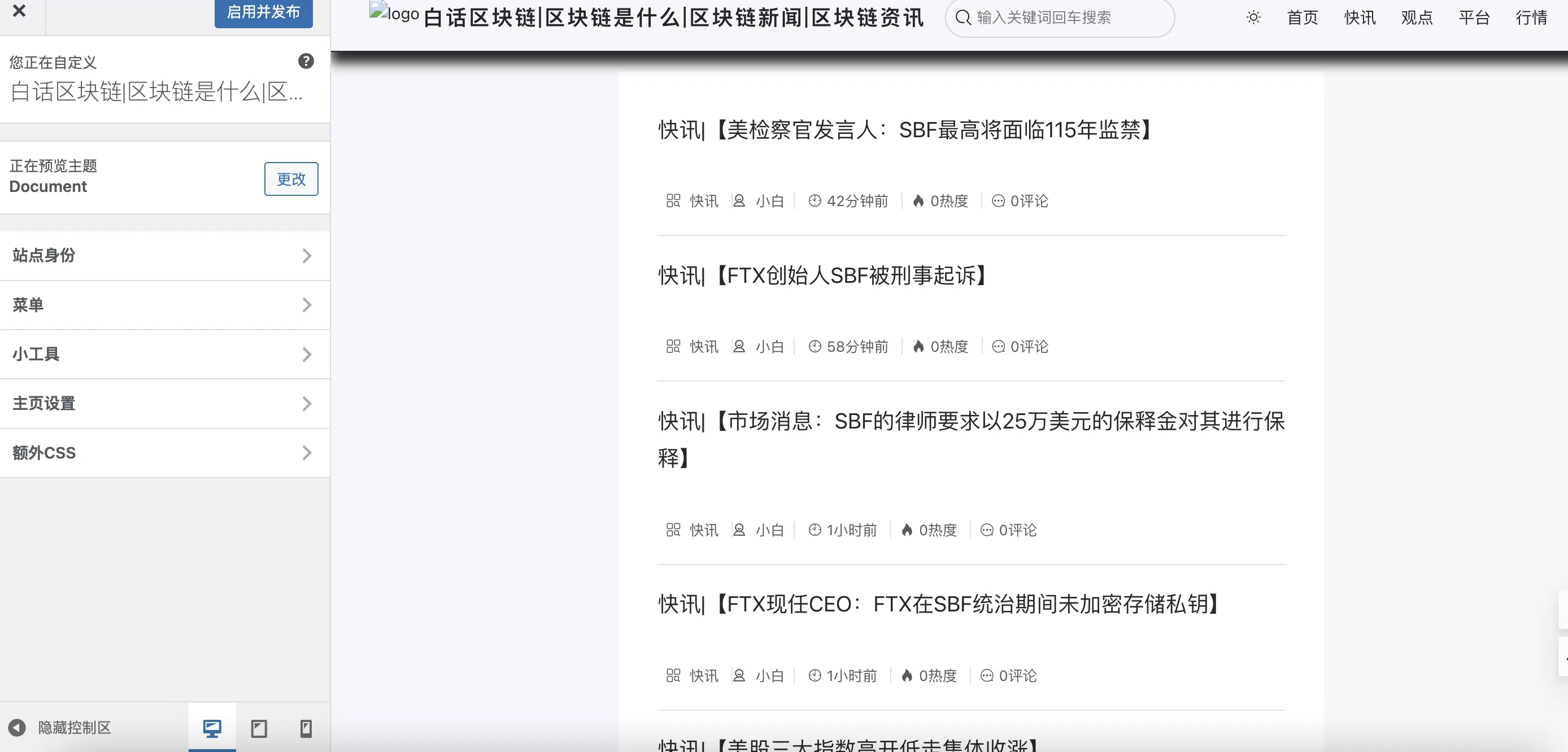Click the flame icon in 42分钟前 post
Screen dimensions: 1568x752
click(918, 201)
